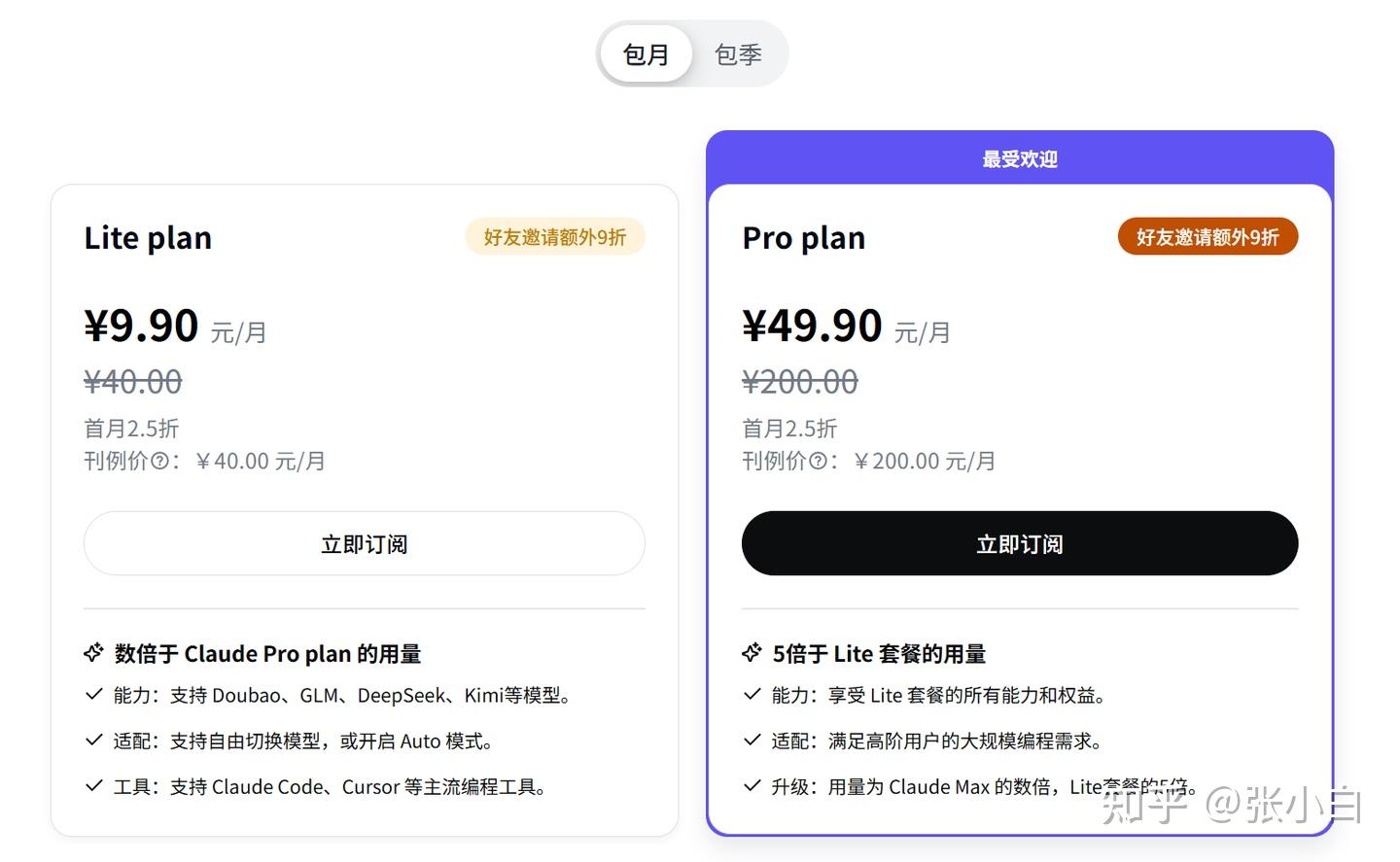The height and width of the screenshot is (862, 1400).
Task: Click the Lite plan title
Action: click(148, 238)
